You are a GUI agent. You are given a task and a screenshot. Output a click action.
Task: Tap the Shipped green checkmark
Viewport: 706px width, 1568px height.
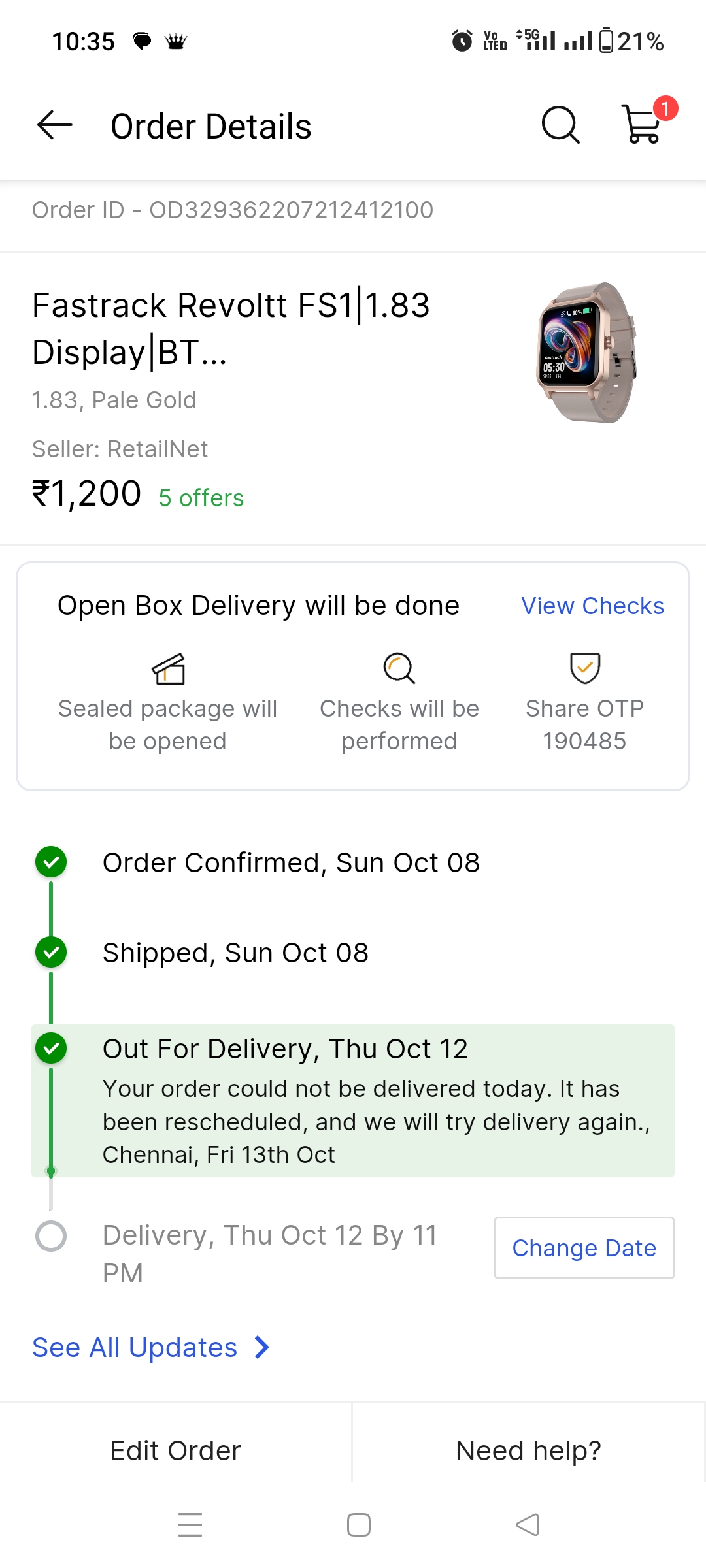51,953
